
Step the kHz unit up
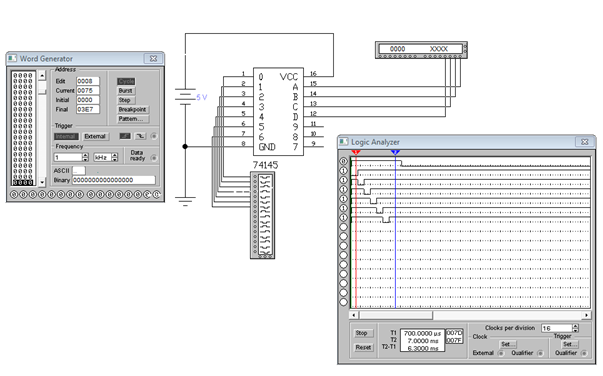pyautogui.click(x=115, y=155)
